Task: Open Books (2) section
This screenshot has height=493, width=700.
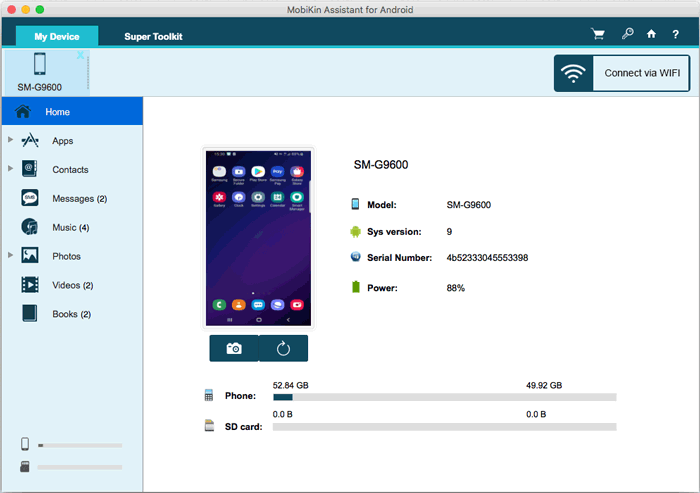Action: pos(71,314)
